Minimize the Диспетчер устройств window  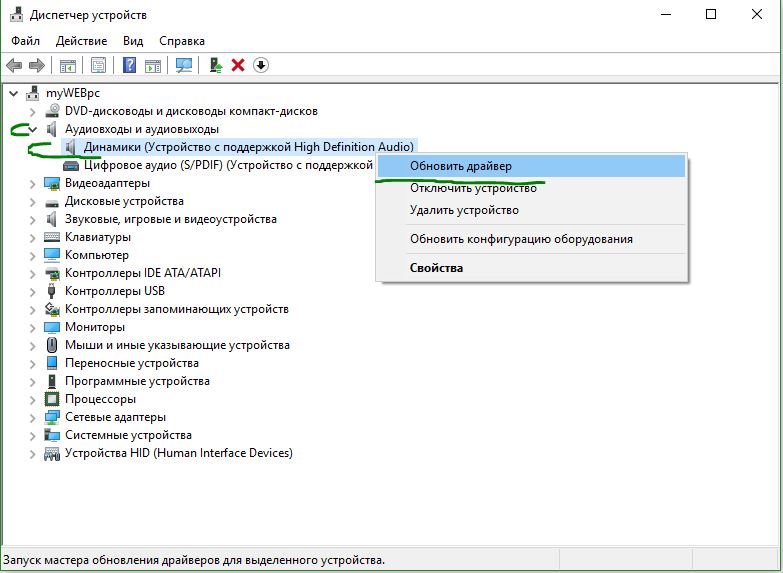point(666,14)
